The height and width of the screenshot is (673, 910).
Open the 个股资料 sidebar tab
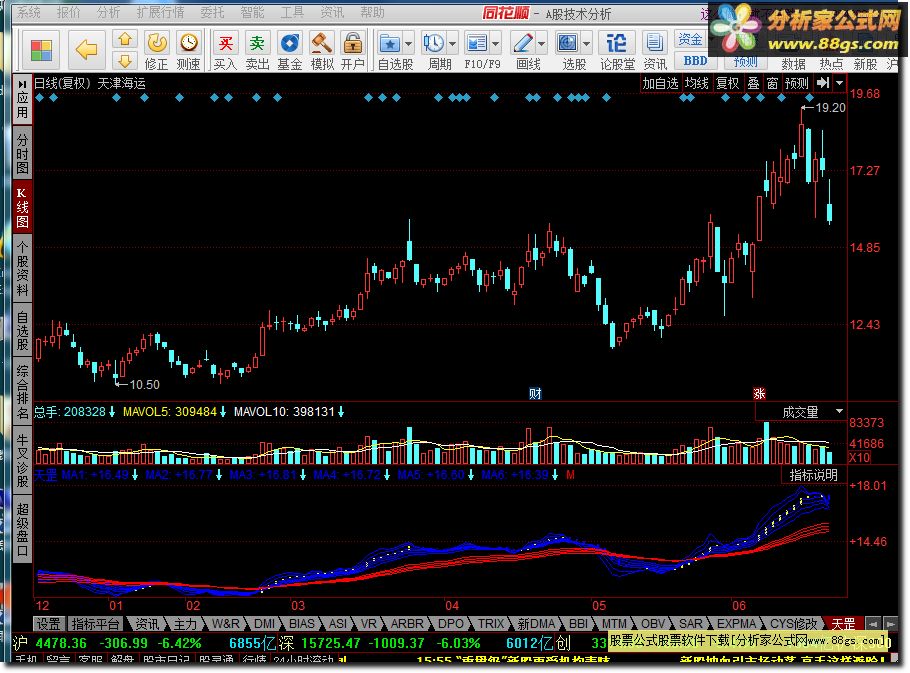coord(22,269)
